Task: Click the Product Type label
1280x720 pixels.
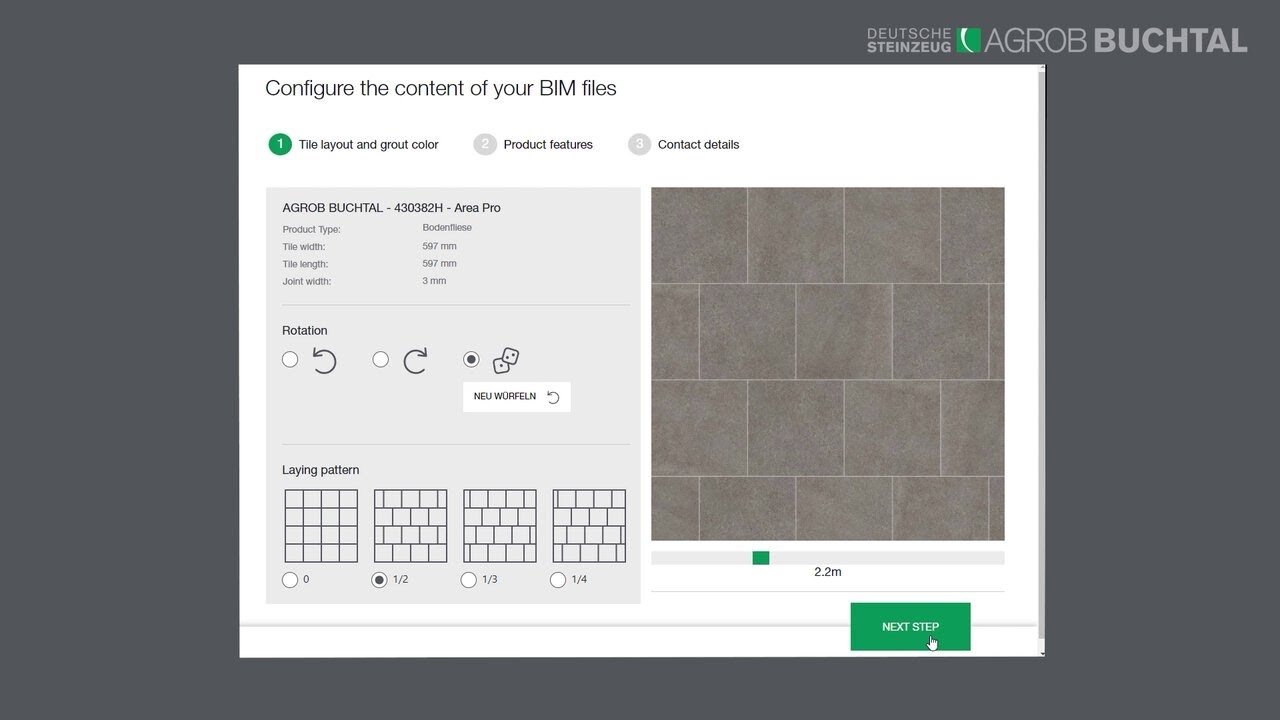Action: pyautogui.click(x=312, y=230)
